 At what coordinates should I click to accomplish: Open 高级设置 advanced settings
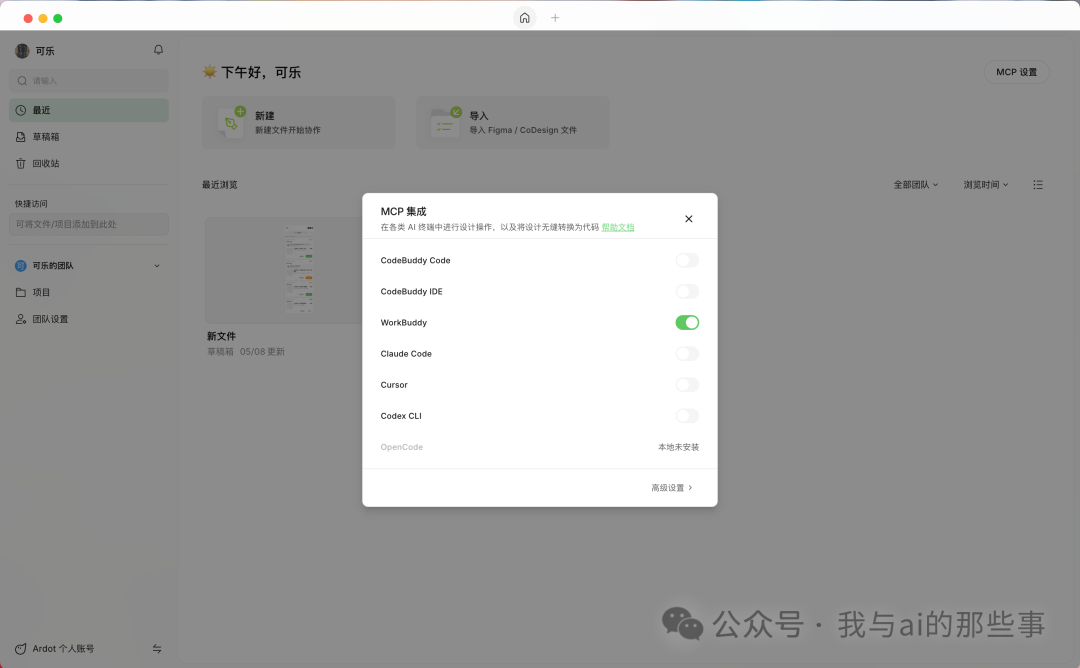[672, 488]
